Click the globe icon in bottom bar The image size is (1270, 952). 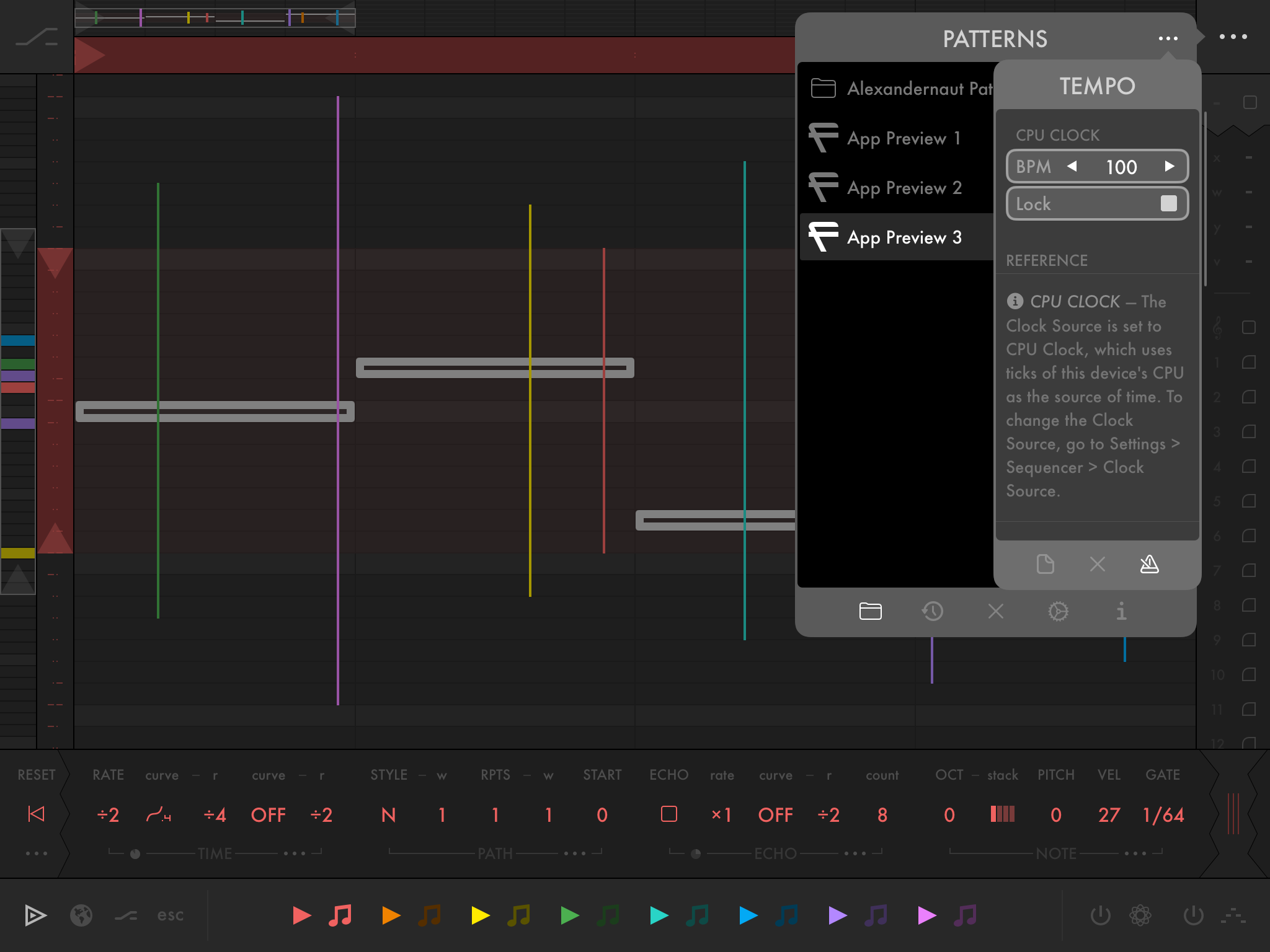(81, 915)
